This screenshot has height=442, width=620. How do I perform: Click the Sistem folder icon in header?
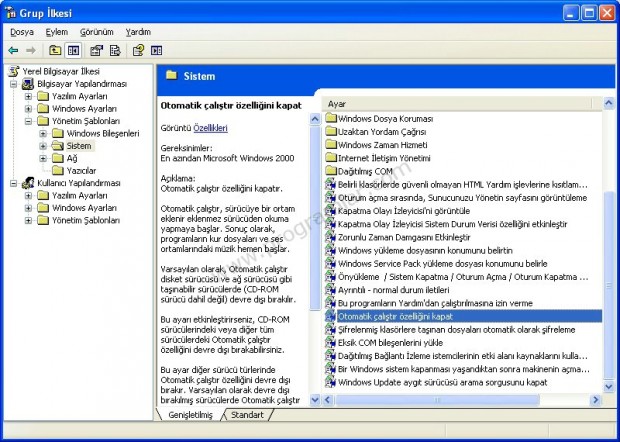coord(171,75)
